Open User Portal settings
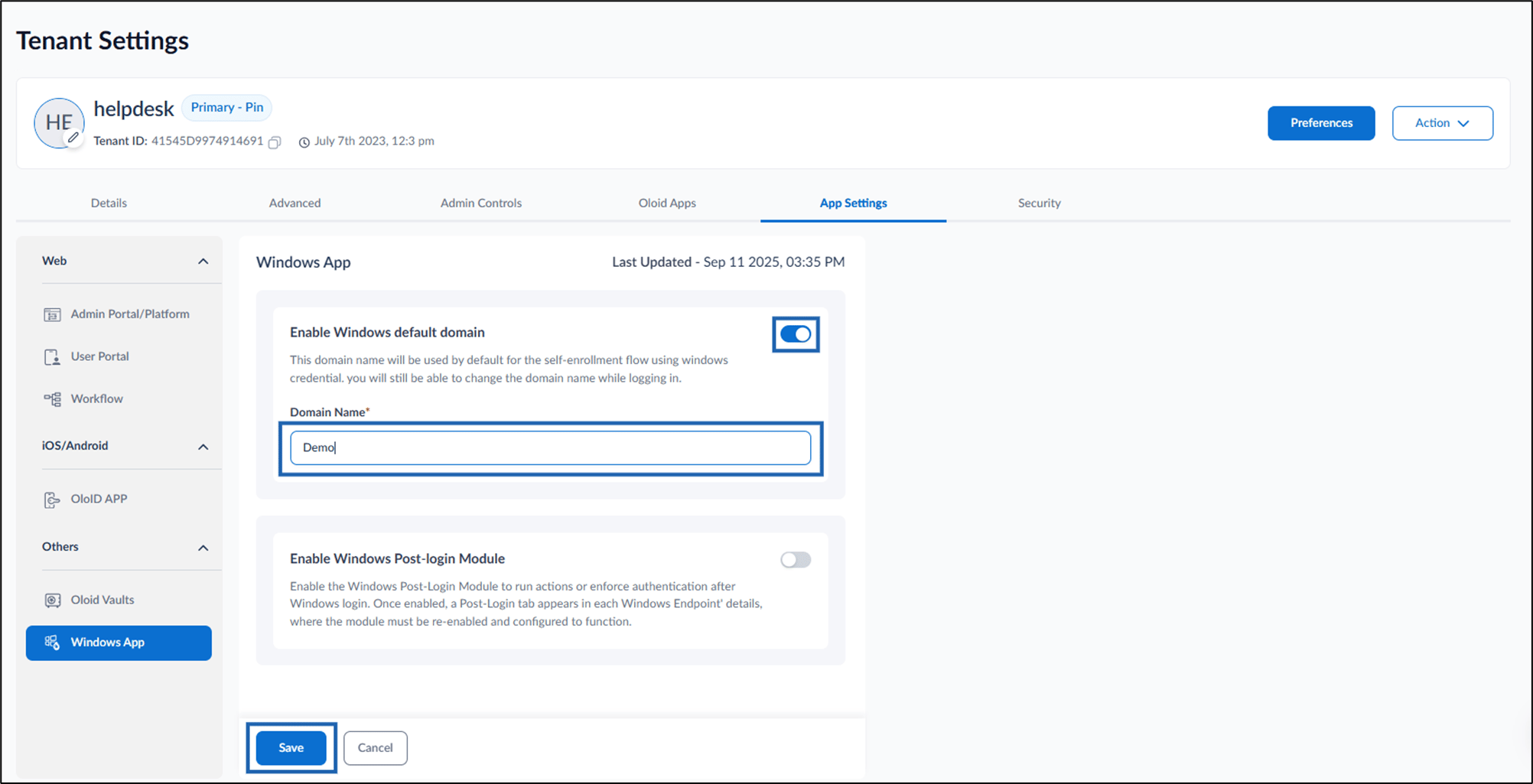1533x784 pixels. (118, 356)
